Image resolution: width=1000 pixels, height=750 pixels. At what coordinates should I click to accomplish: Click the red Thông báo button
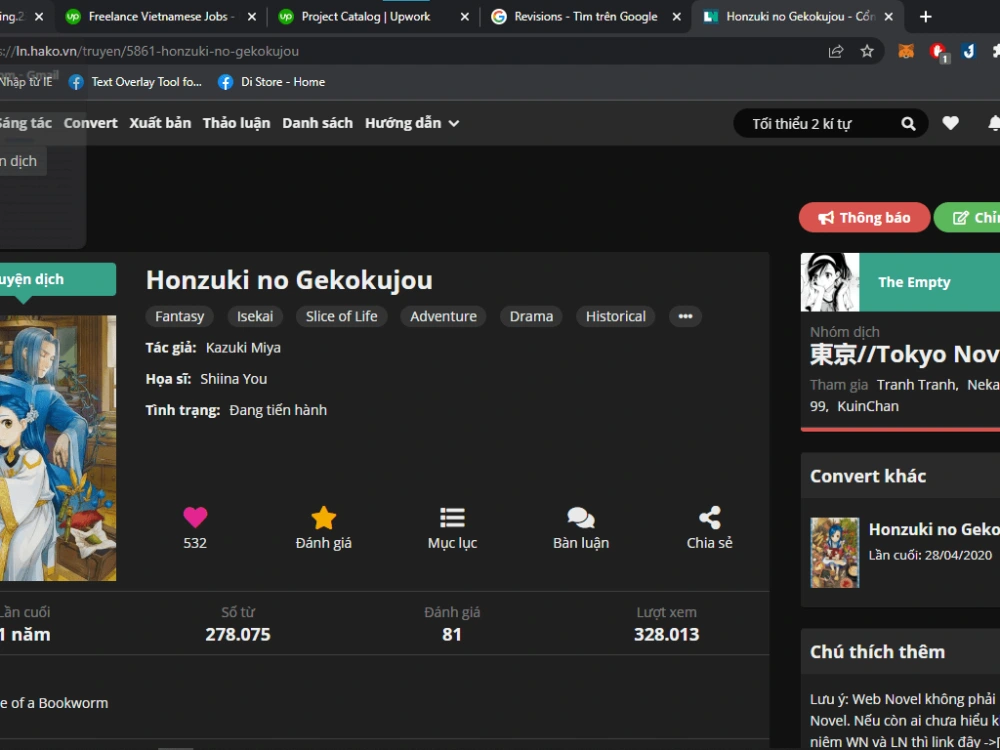click(864, 217)
